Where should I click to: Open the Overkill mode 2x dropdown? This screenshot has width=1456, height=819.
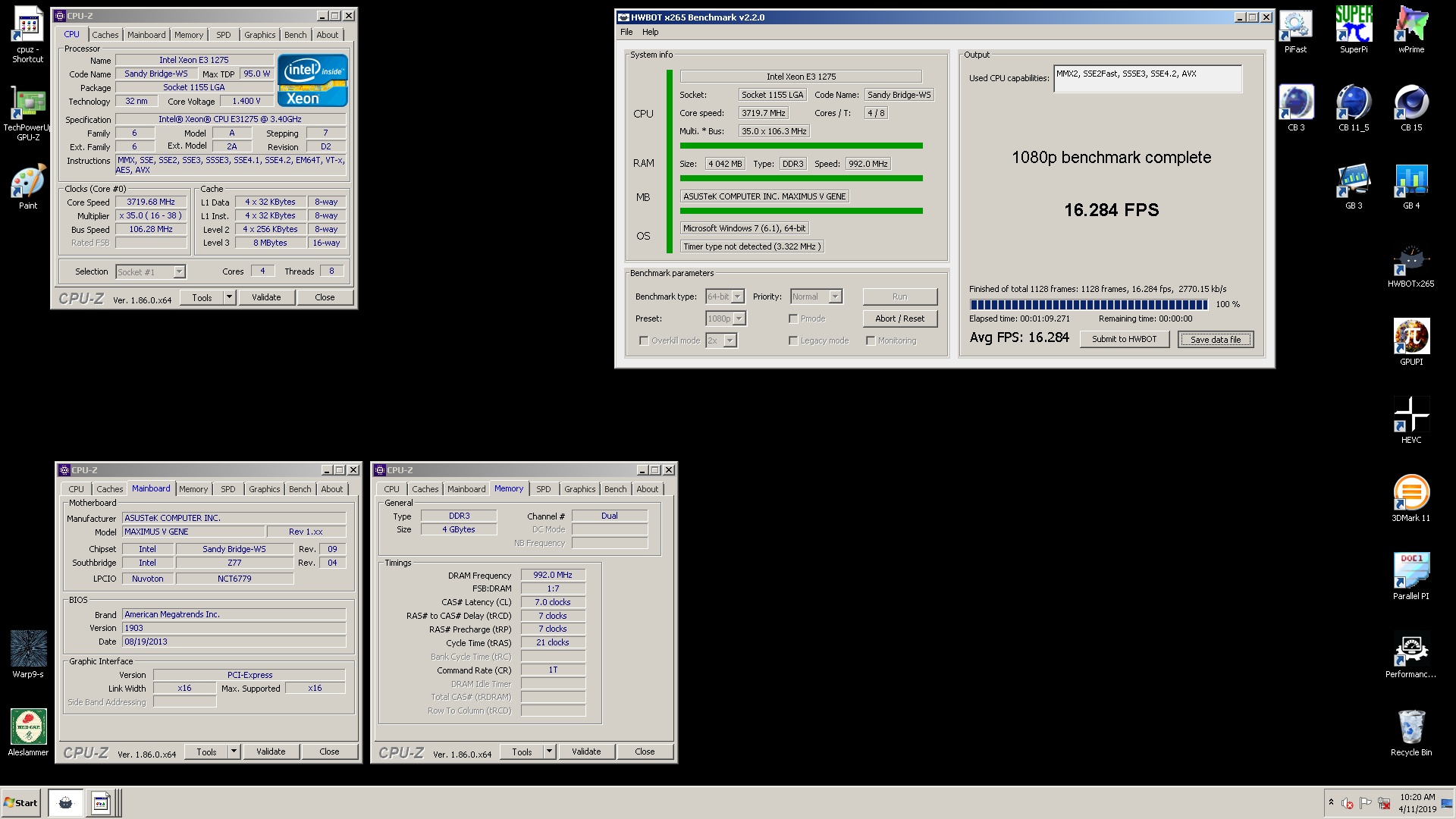point(721,340)
